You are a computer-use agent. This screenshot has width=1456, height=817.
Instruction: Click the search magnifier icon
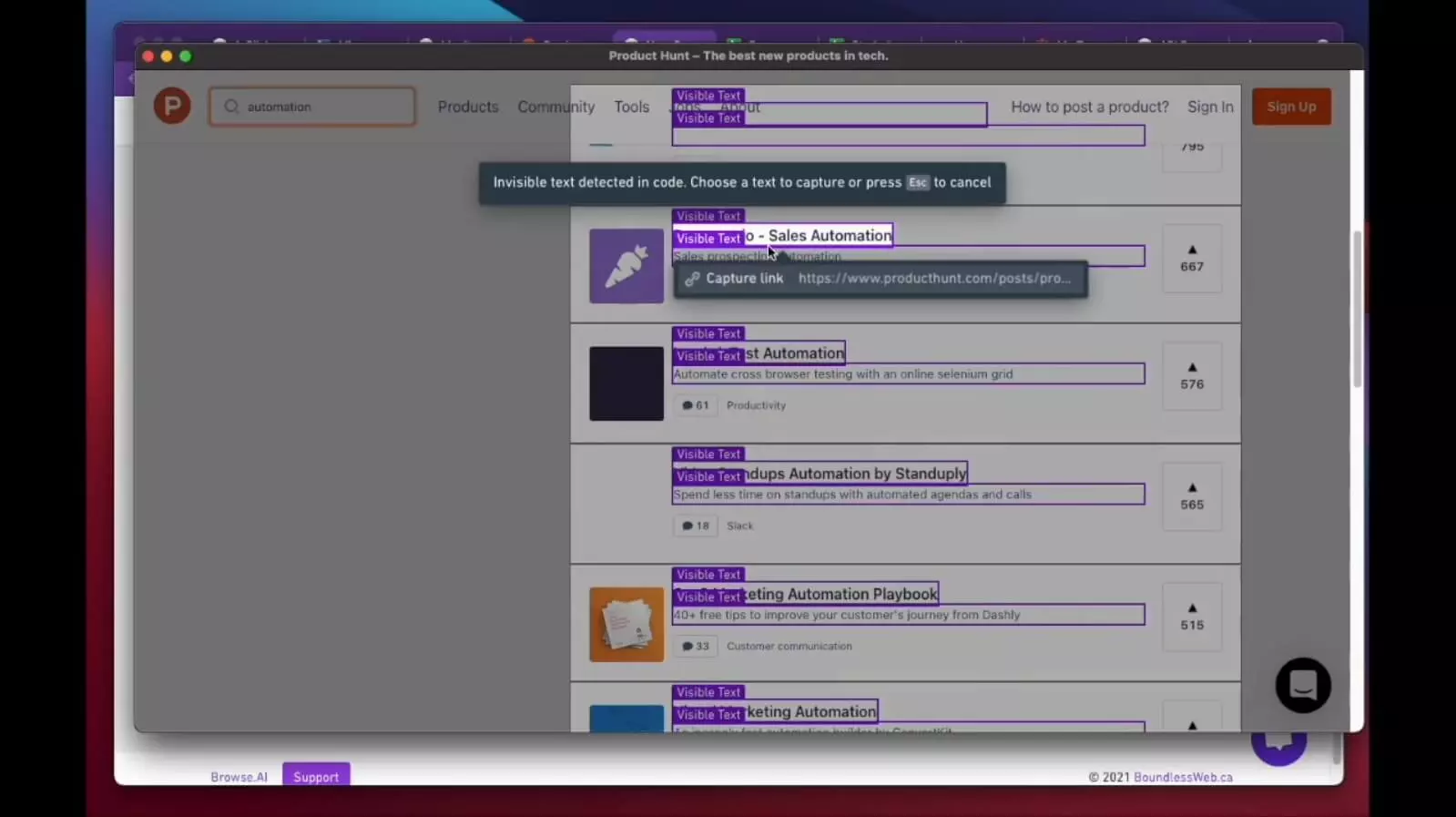coord(231,107)
